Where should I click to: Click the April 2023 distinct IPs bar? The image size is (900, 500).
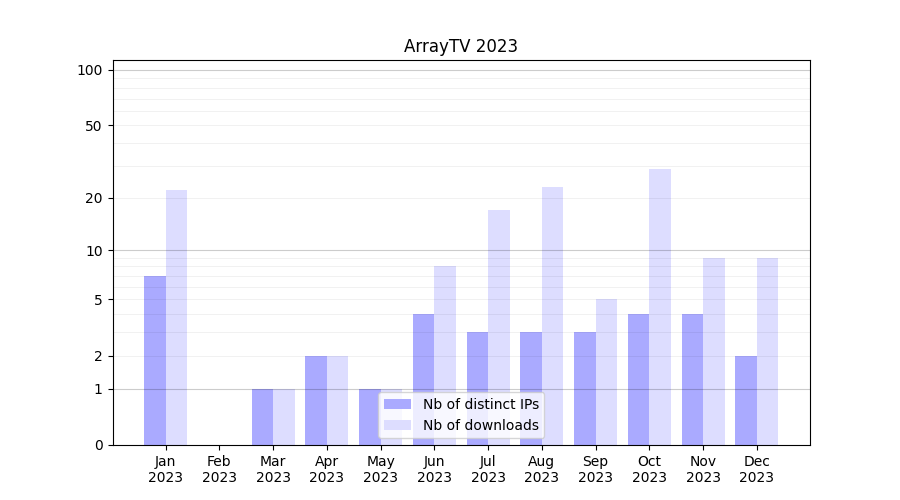(316, 400)
